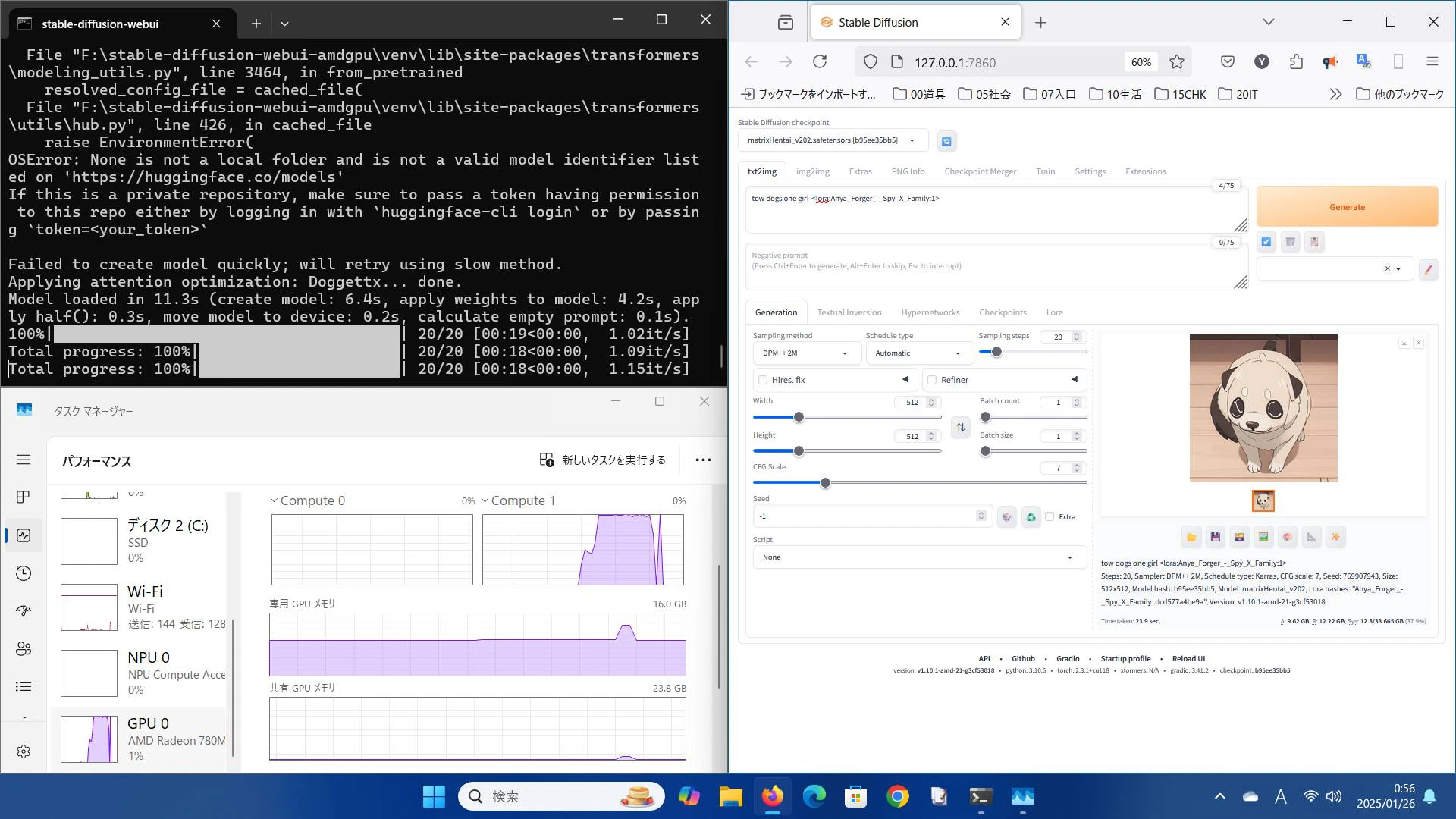This screenshot has height=819, width=1456.
Task: Open the Extensions tab
Action: coord(1145,172)
